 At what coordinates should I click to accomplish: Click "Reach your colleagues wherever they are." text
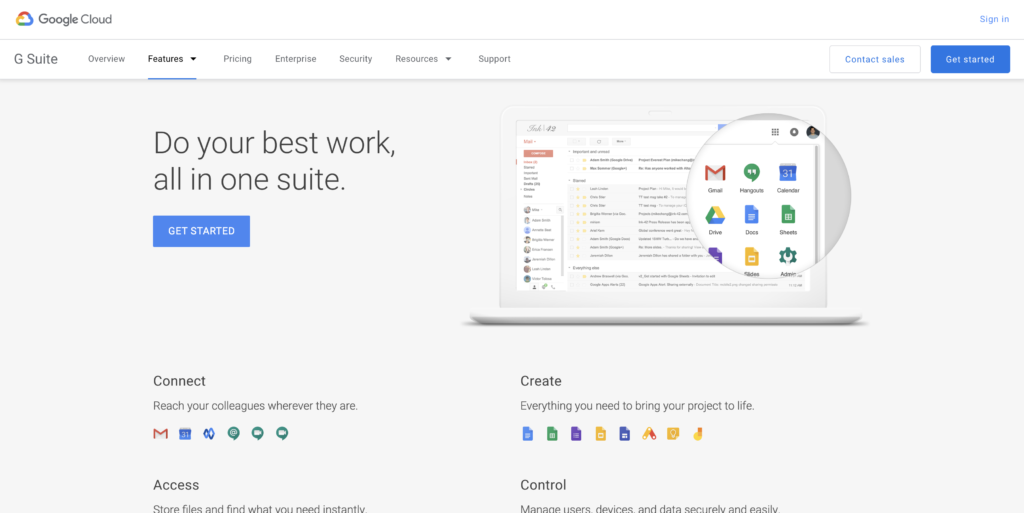coord(255,406)
